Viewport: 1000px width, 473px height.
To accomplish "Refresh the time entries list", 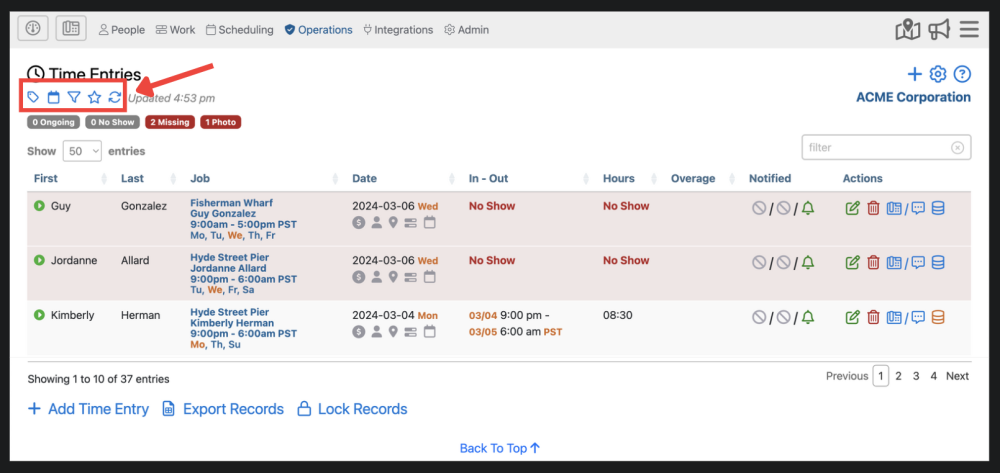I will point(115,97).
